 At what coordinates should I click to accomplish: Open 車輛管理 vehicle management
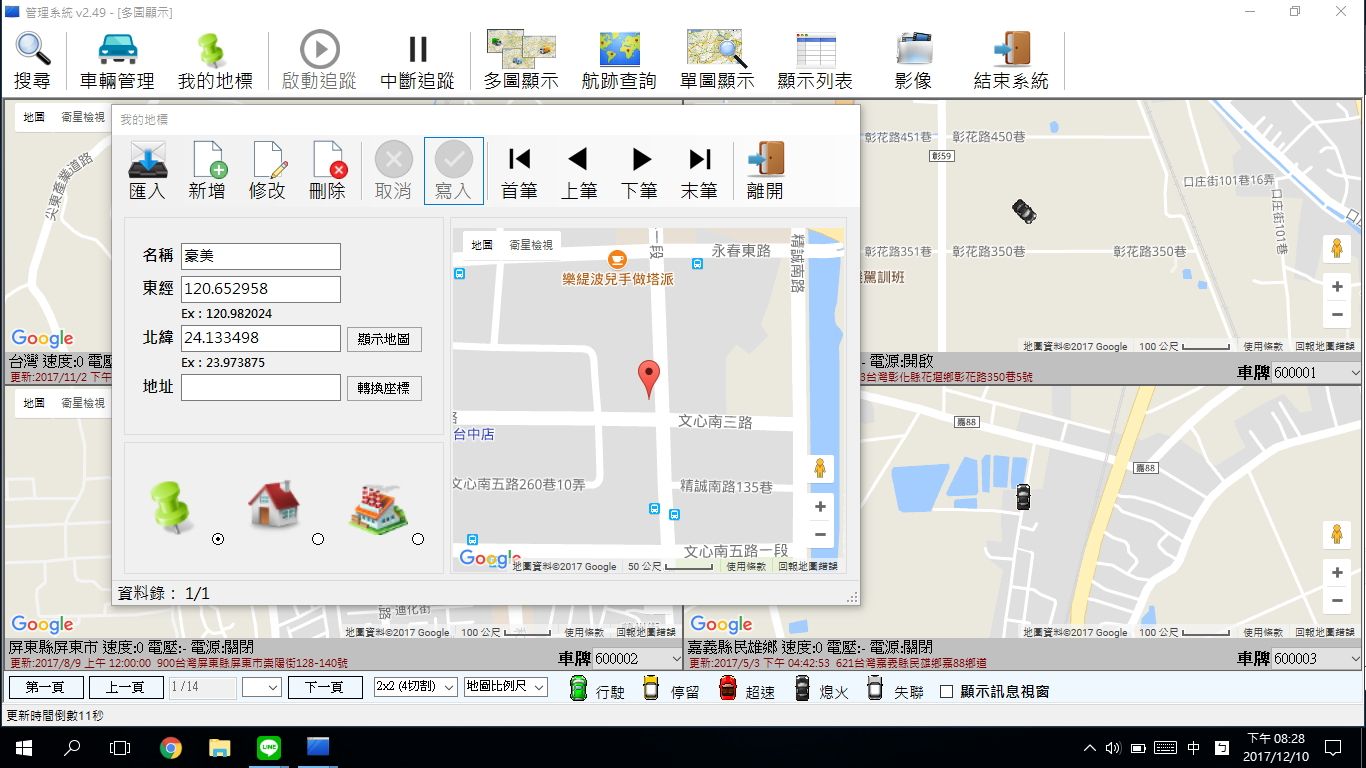(x=117, y=50)
